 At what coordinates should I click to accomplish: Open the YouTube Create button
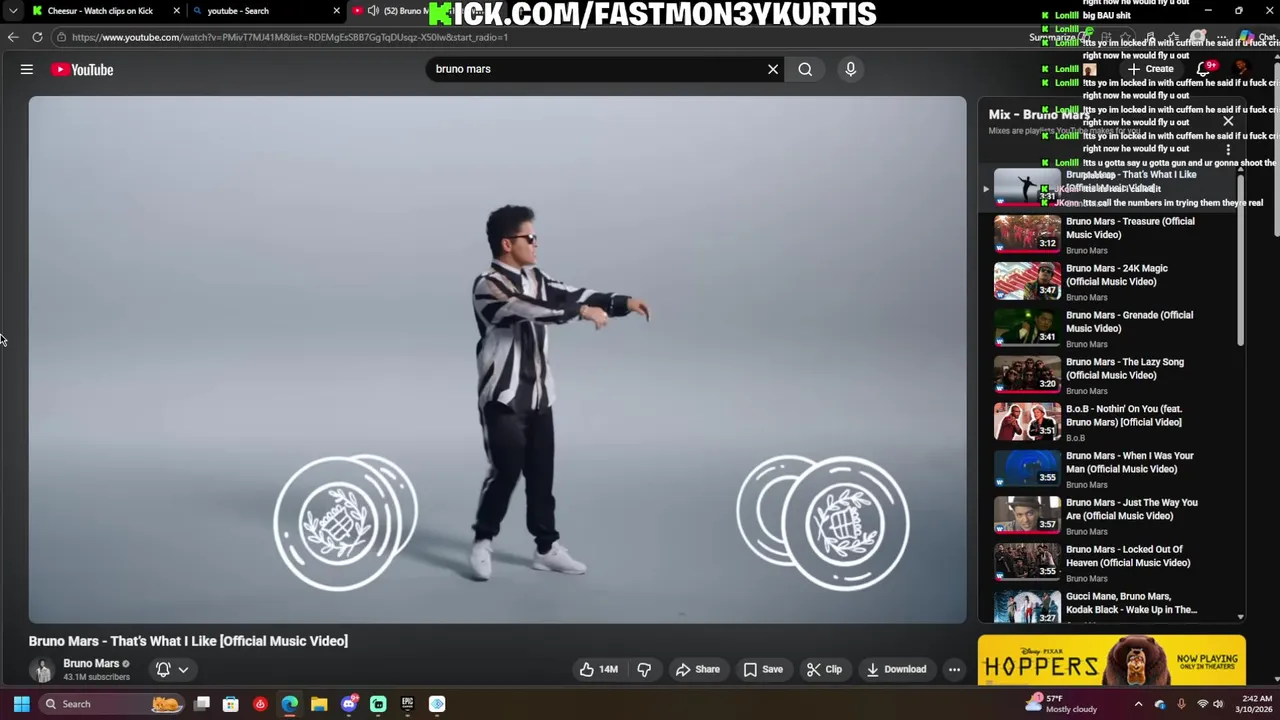(x=1152, y=69)
